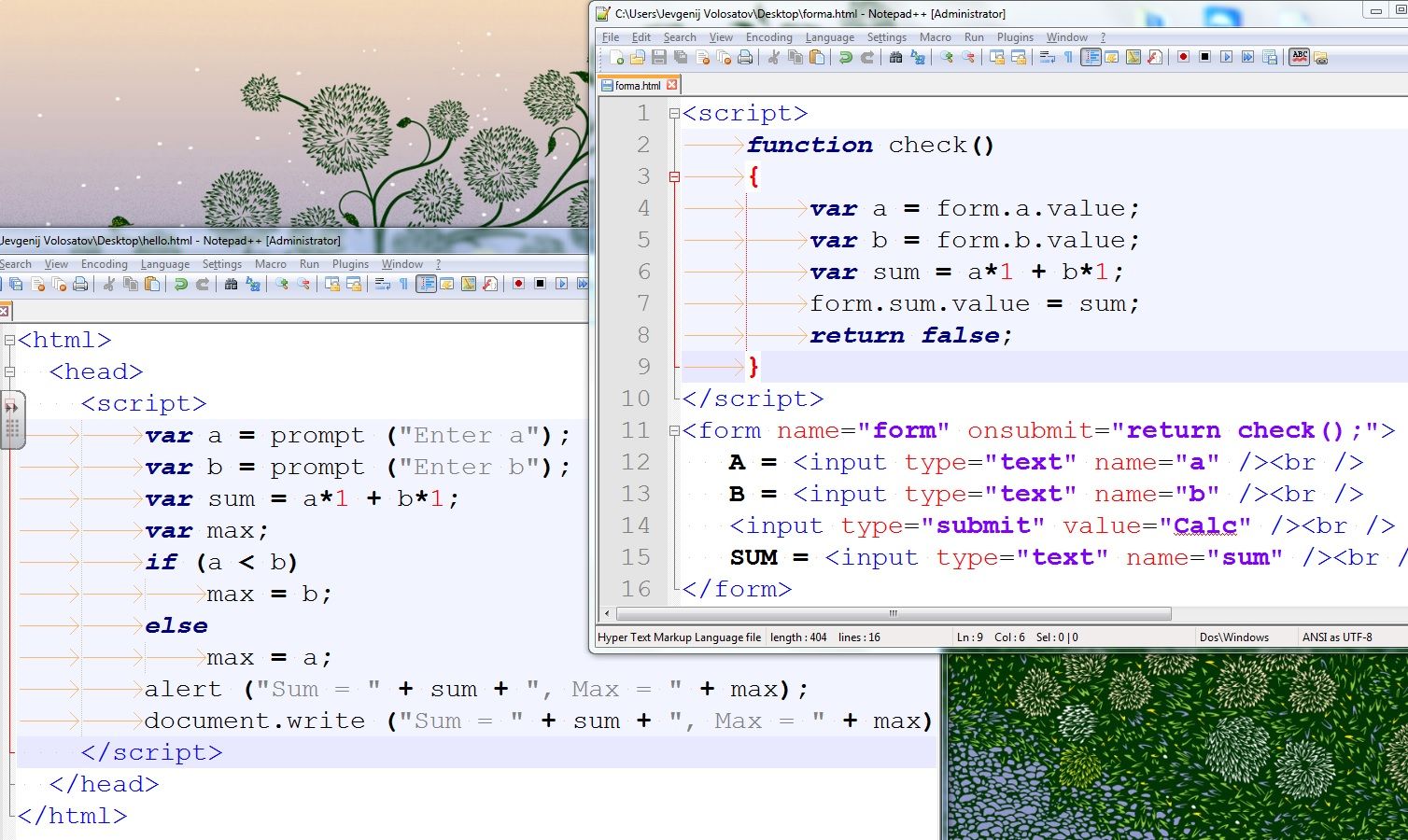The height and width of the screenshot is (840, 1408).
Task: Toggle synchronize horizontal scrolling in forma.html toolbar
Action: coord(1019,58)
